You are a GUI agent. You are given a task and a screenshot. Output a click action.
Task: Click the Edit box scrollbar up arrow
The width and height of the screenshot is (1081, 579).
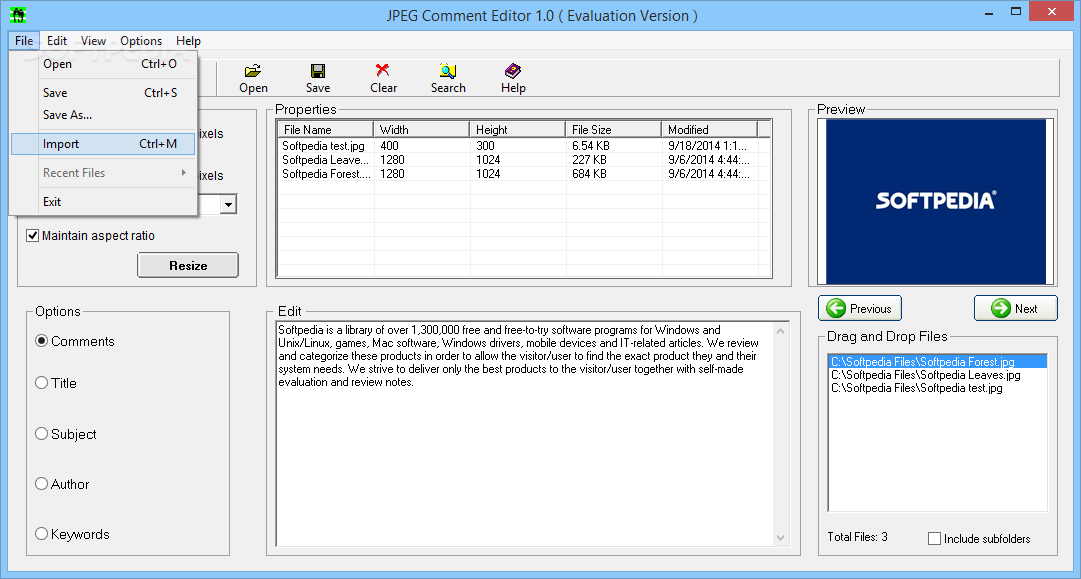[x=780, y=331]
